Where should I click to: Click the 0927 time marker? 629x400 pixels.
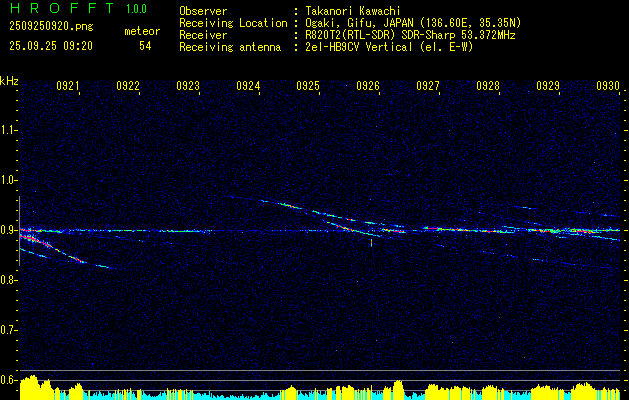point(428,85)
